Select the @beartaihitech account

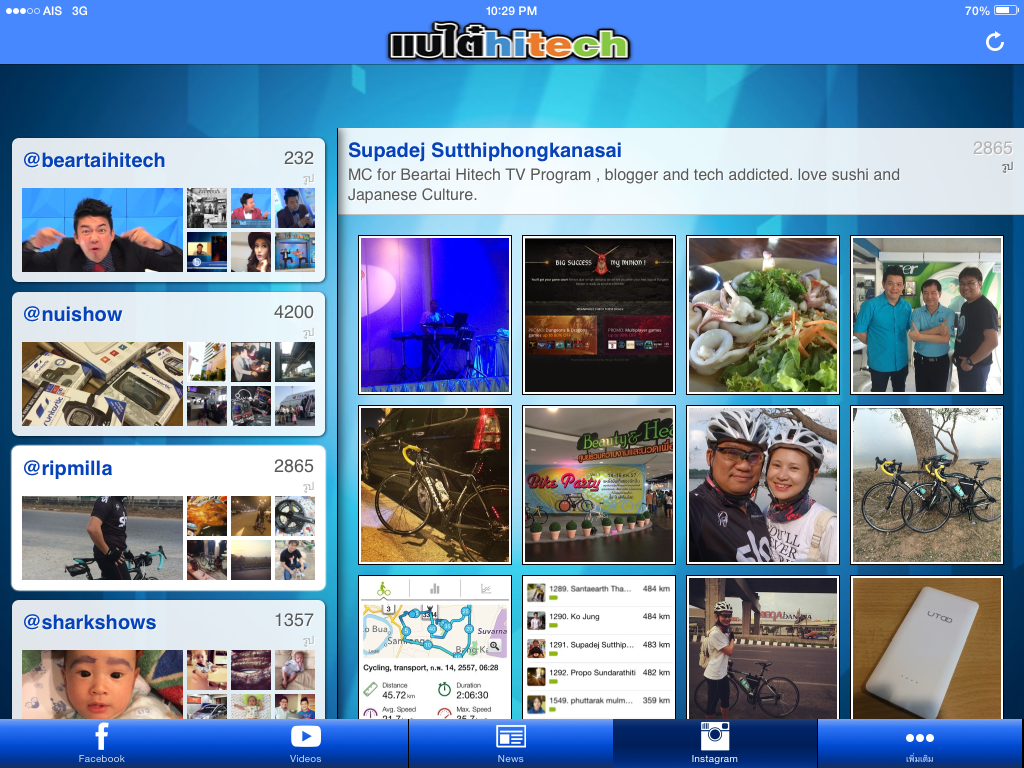coord(168,209)
